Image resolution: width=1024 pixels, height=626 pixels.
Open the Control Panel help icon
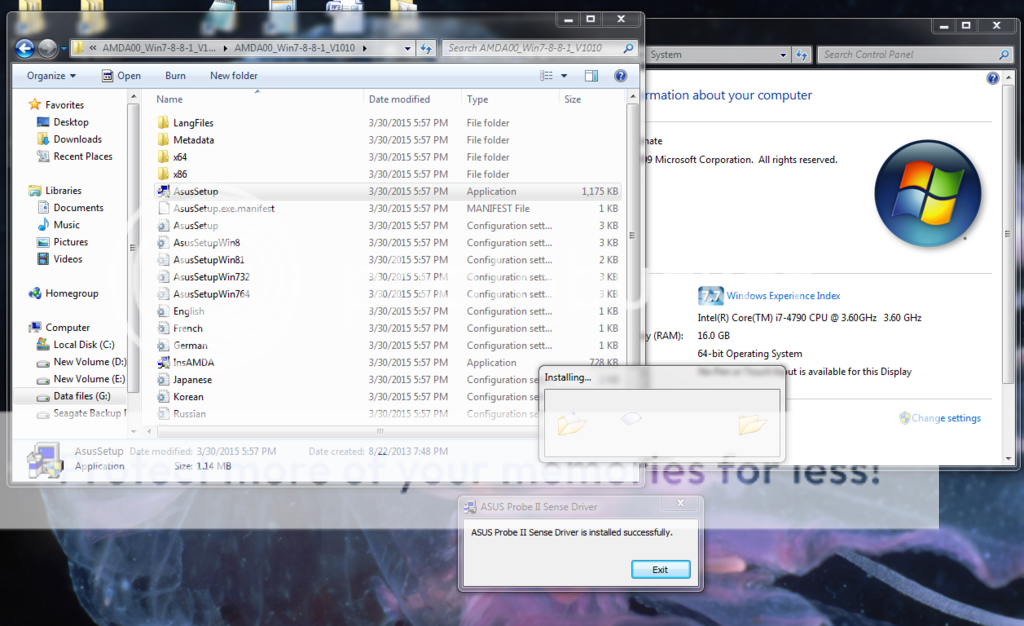pyautogui.click(x=993, y=78)
